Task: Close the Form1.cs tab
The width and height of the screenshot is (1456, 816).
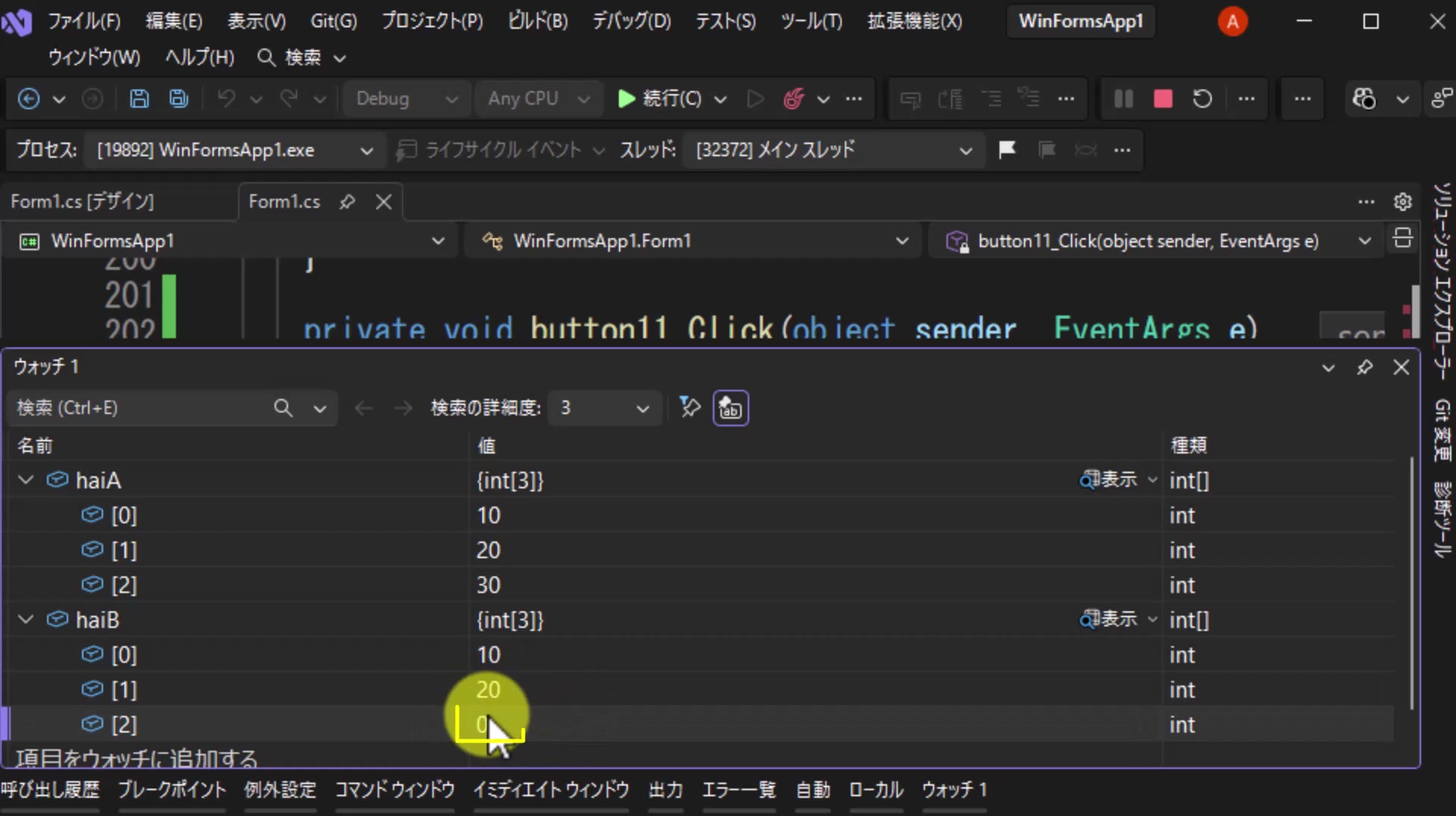Action: tap(384, 202)
